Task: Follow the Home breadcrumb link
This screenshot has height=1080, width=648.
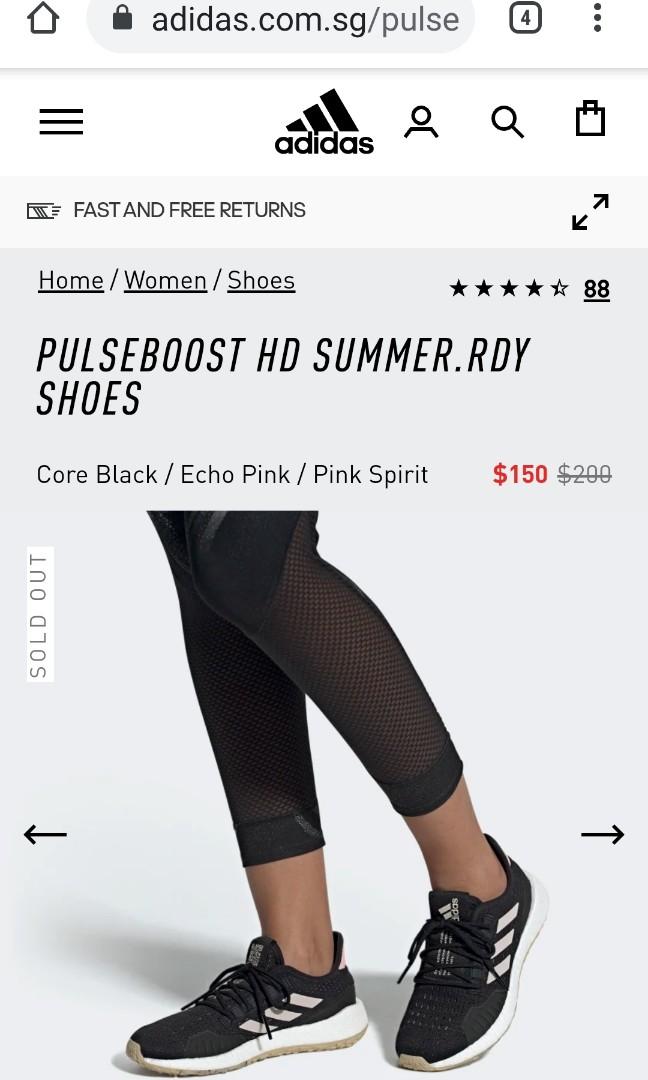Action: pyautogui.click(x=71, y=280)
